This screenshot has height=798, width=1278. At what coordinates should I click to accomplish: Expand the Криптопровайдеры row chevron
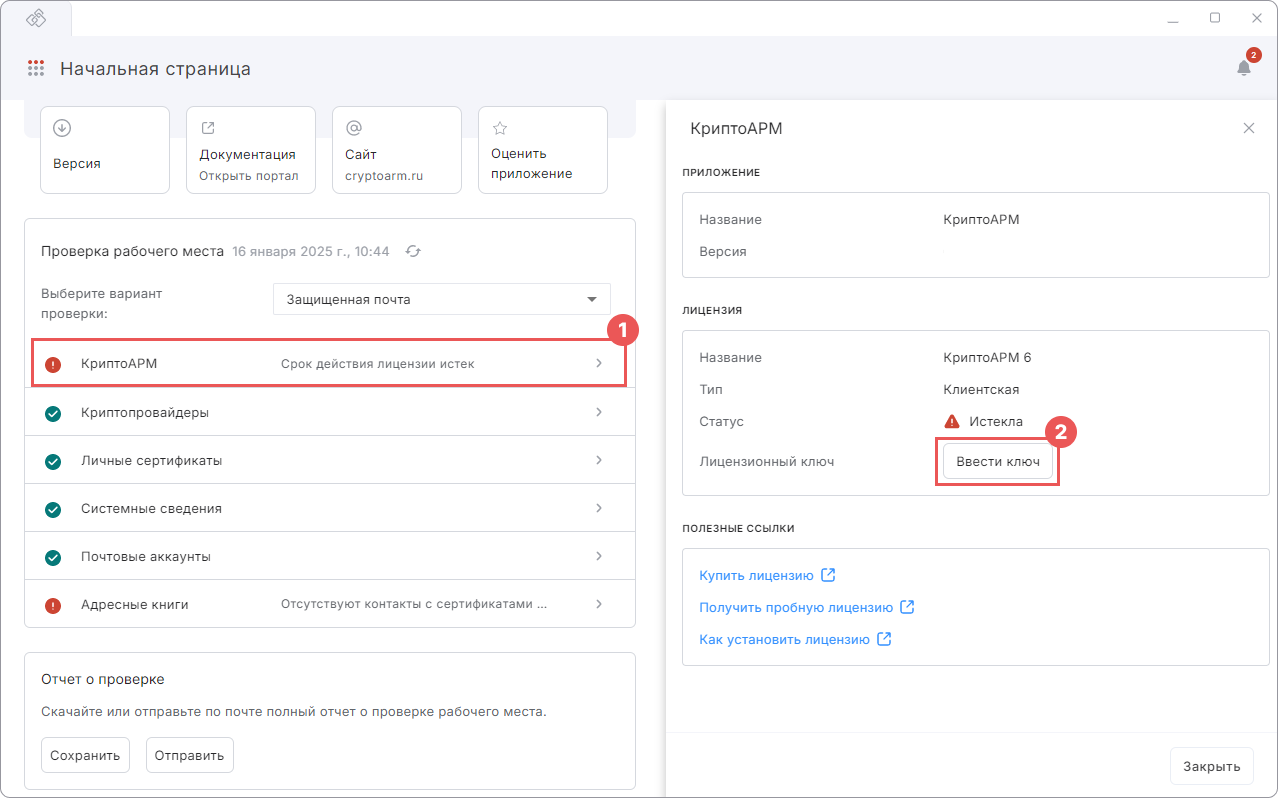[x=599, y=412]
